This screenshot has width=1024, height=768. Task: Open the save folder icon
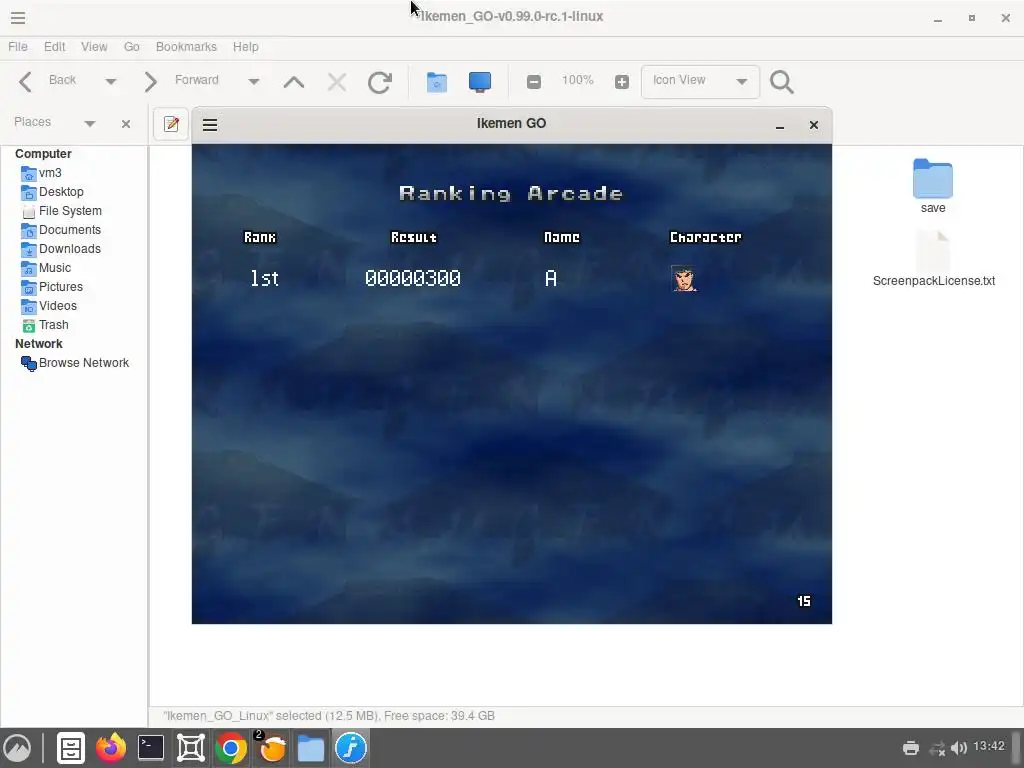point(933,179)
